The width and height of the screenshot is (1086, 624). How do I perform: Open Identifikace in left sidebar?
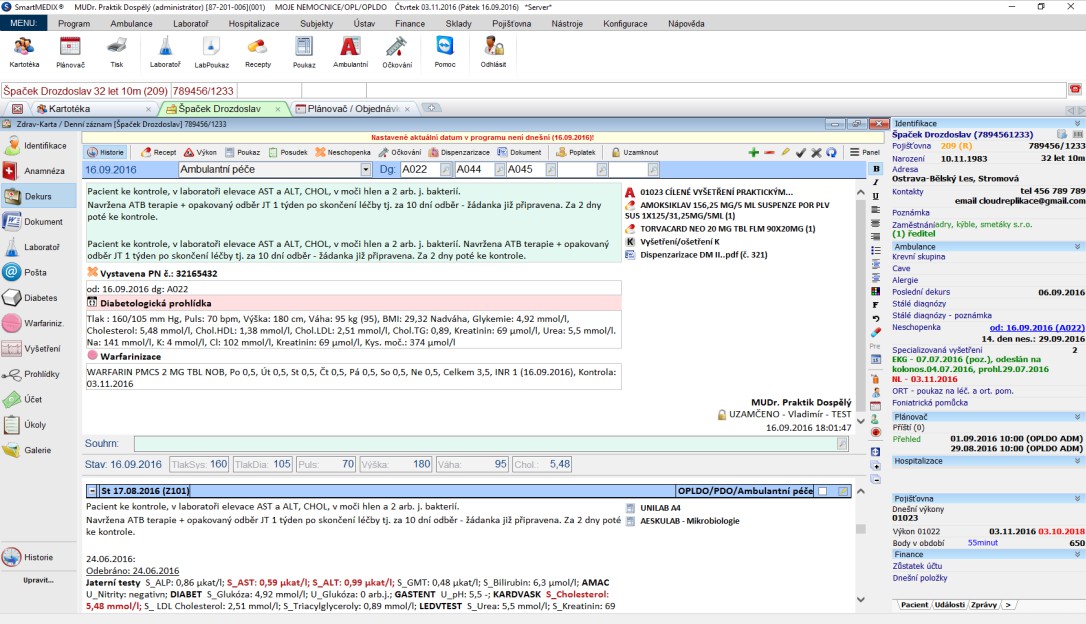(39, 145)
